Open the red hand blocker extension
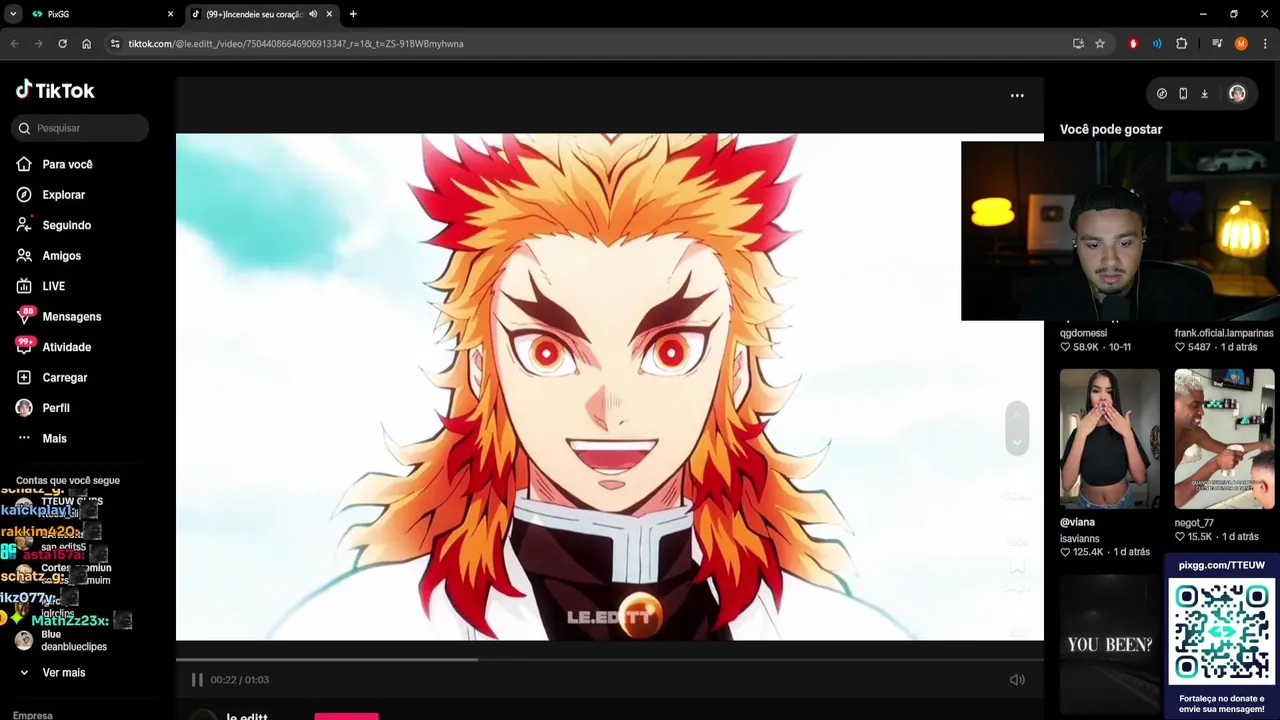Image resolution: width=1280 pixels, height=720 pixels. click(1133, 44)
